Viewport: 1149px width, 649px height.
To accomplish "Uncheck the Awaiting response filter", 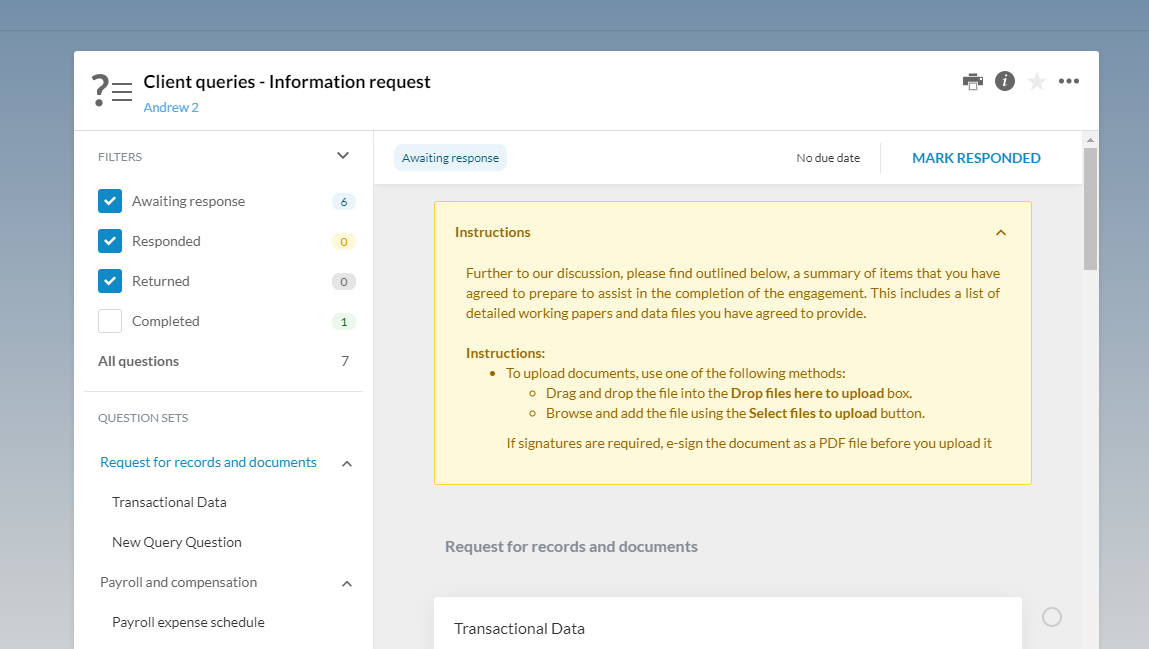I will click(110, 201).
